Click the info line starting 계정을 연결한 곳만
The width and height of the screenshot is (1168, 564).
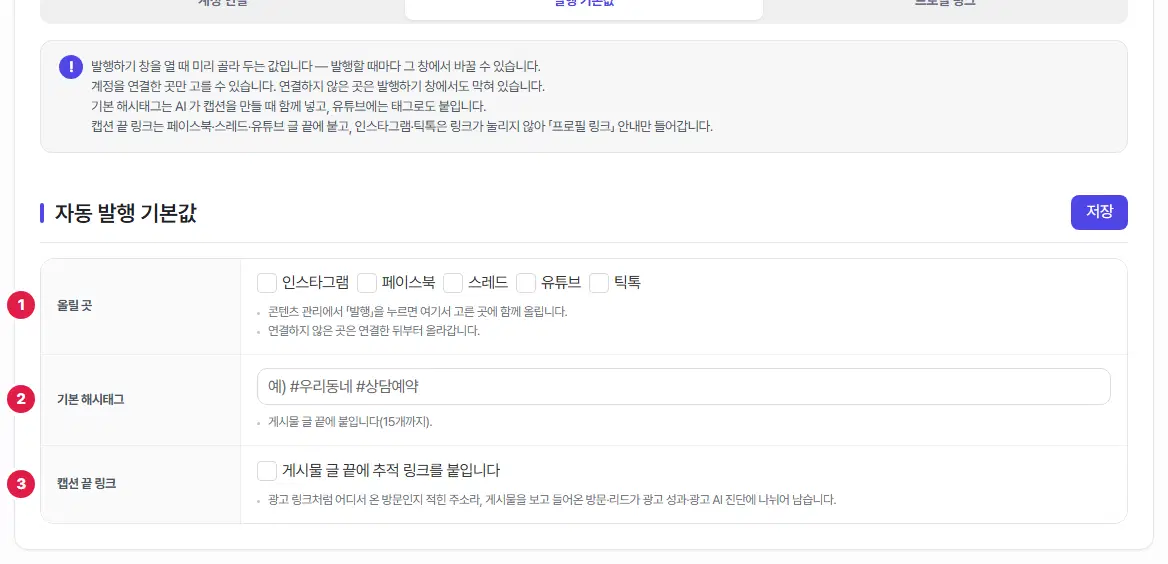(318, 86)
